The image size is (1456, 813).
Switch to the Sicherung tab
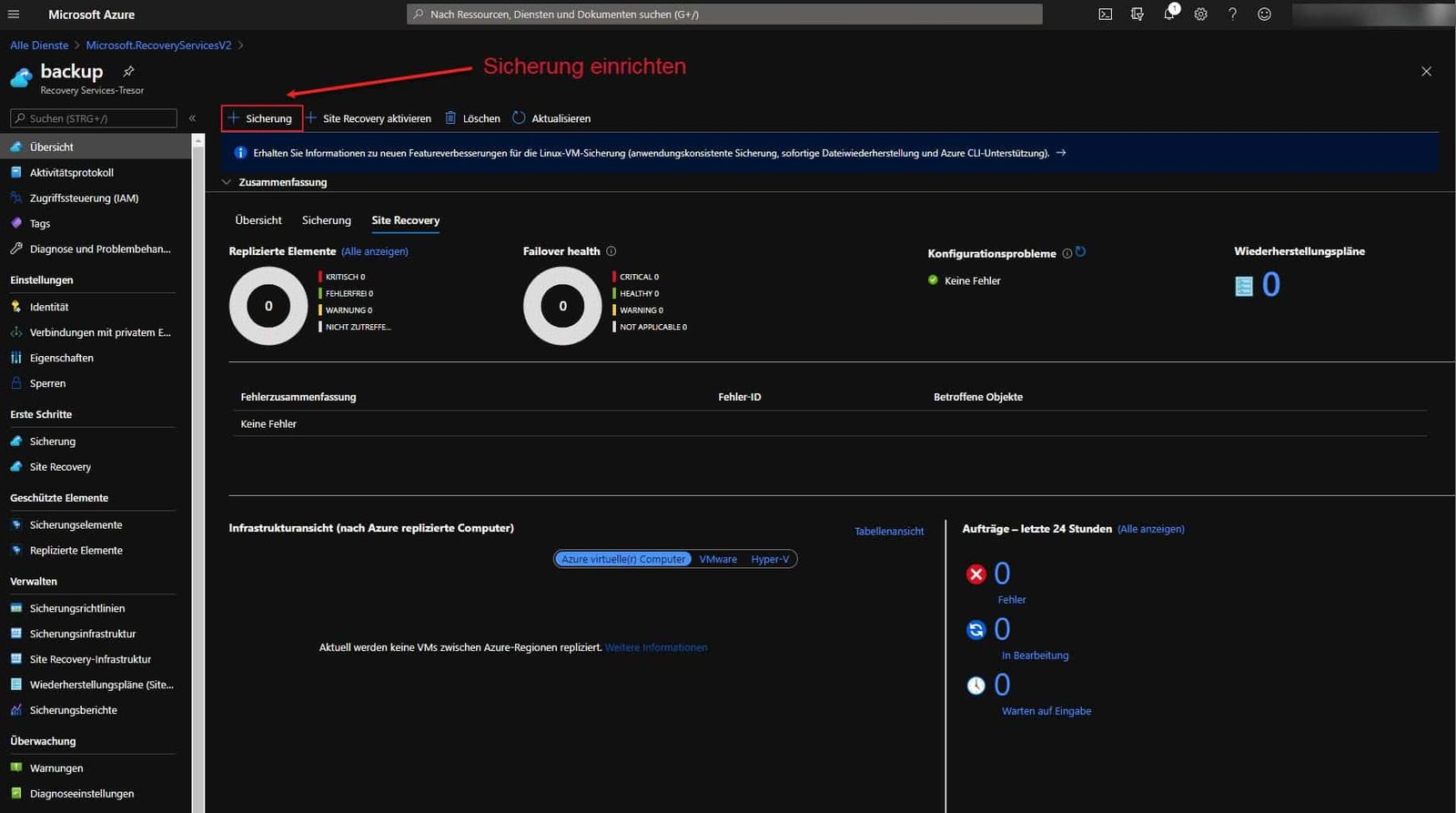327,220
